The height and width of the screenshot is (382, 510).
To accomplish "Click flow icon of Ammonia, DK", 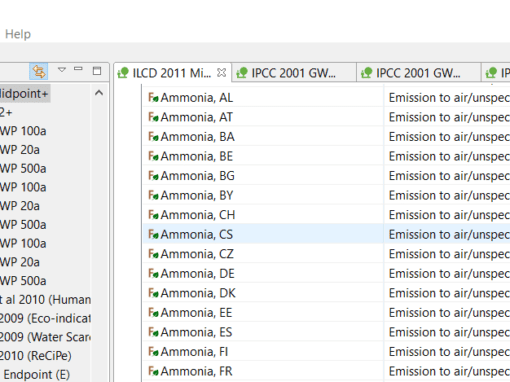I will click(x=153, y=293).
